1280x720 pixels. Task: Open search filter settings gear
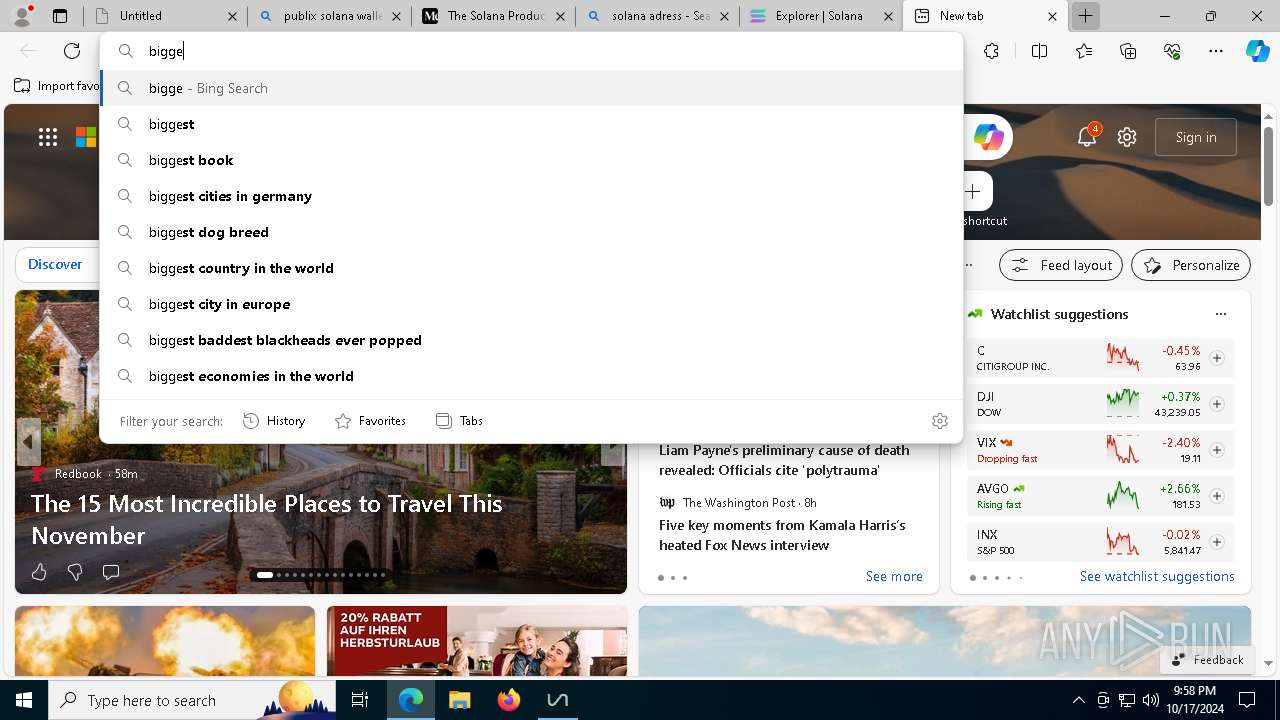click(939, 421)
